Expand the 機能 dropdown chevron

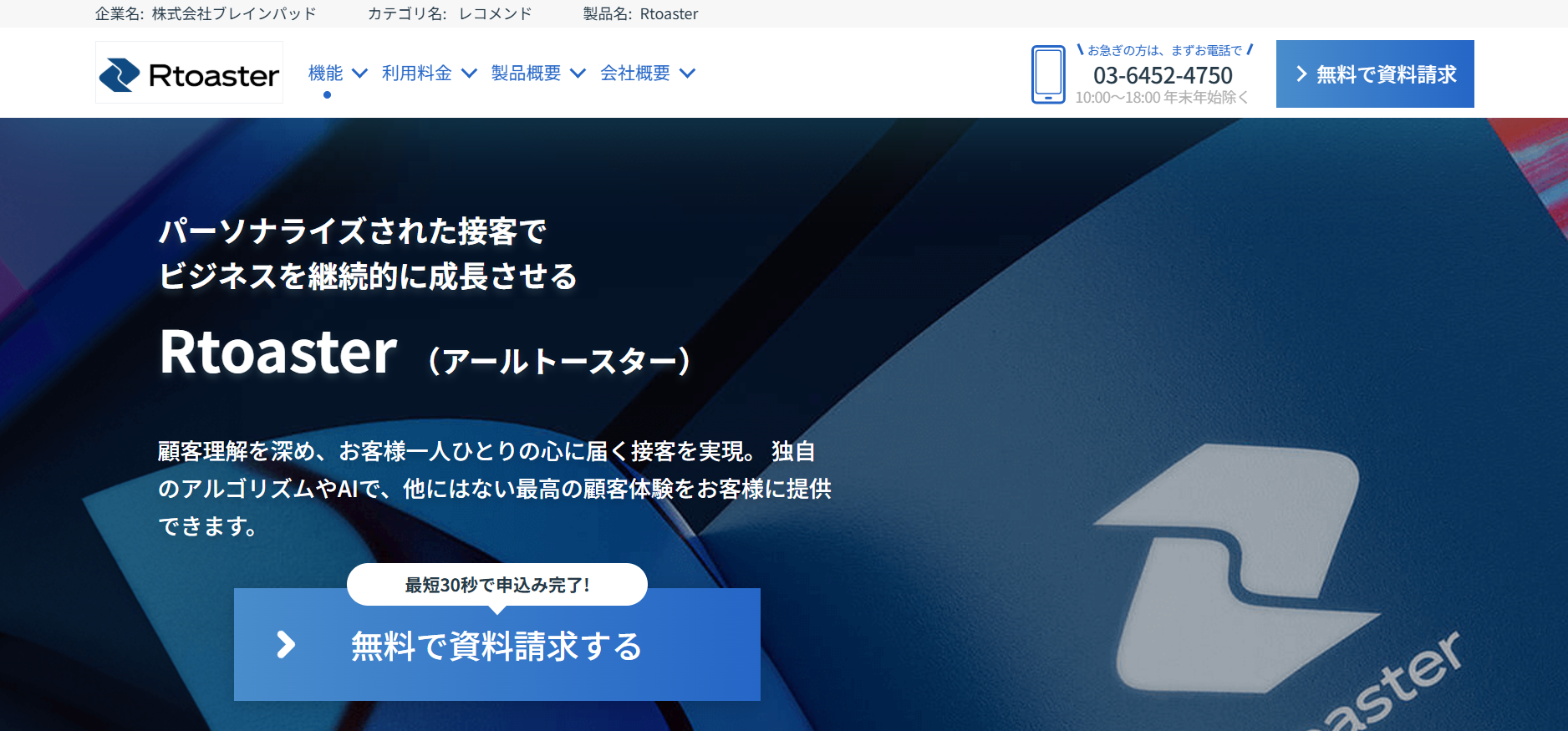(360, 74)
